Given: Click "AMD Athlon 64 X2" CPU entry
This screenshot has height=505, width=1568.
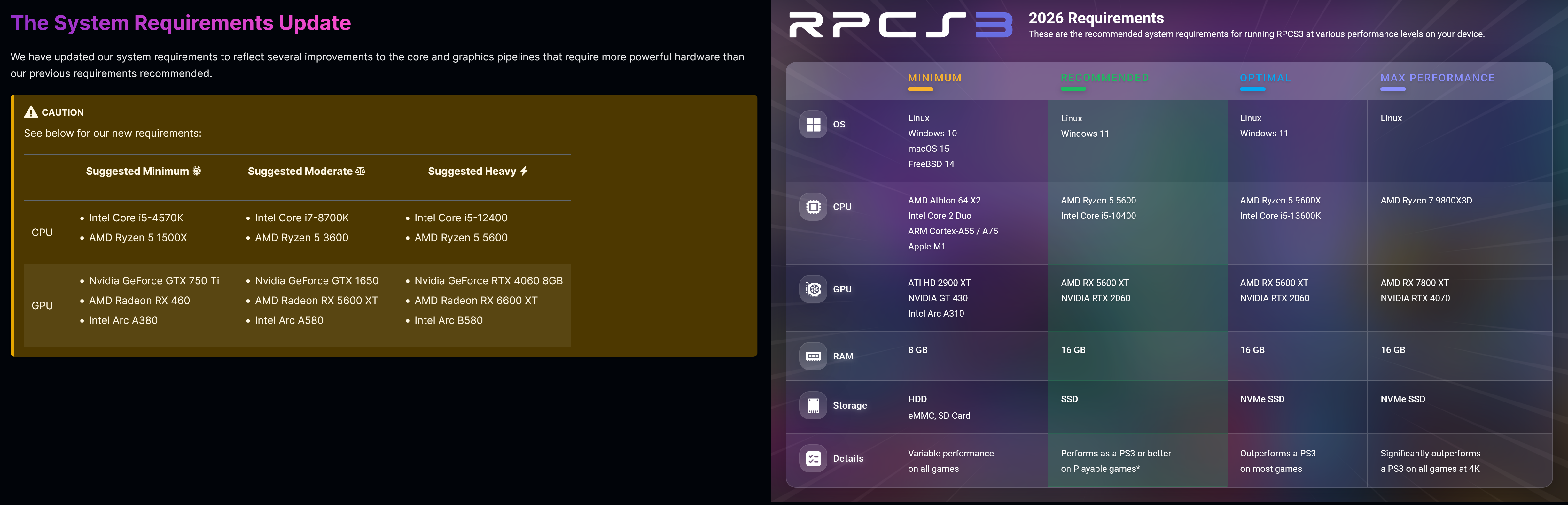Looking at the screenshot, I should point(945,200).
